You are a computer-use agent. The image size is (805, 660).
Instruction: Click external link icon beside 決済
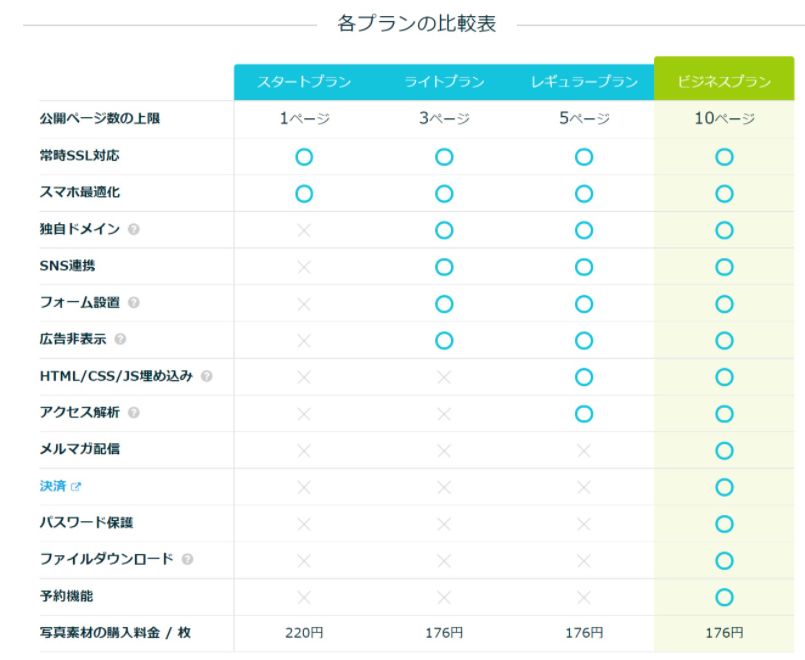[x=76, y=486]
